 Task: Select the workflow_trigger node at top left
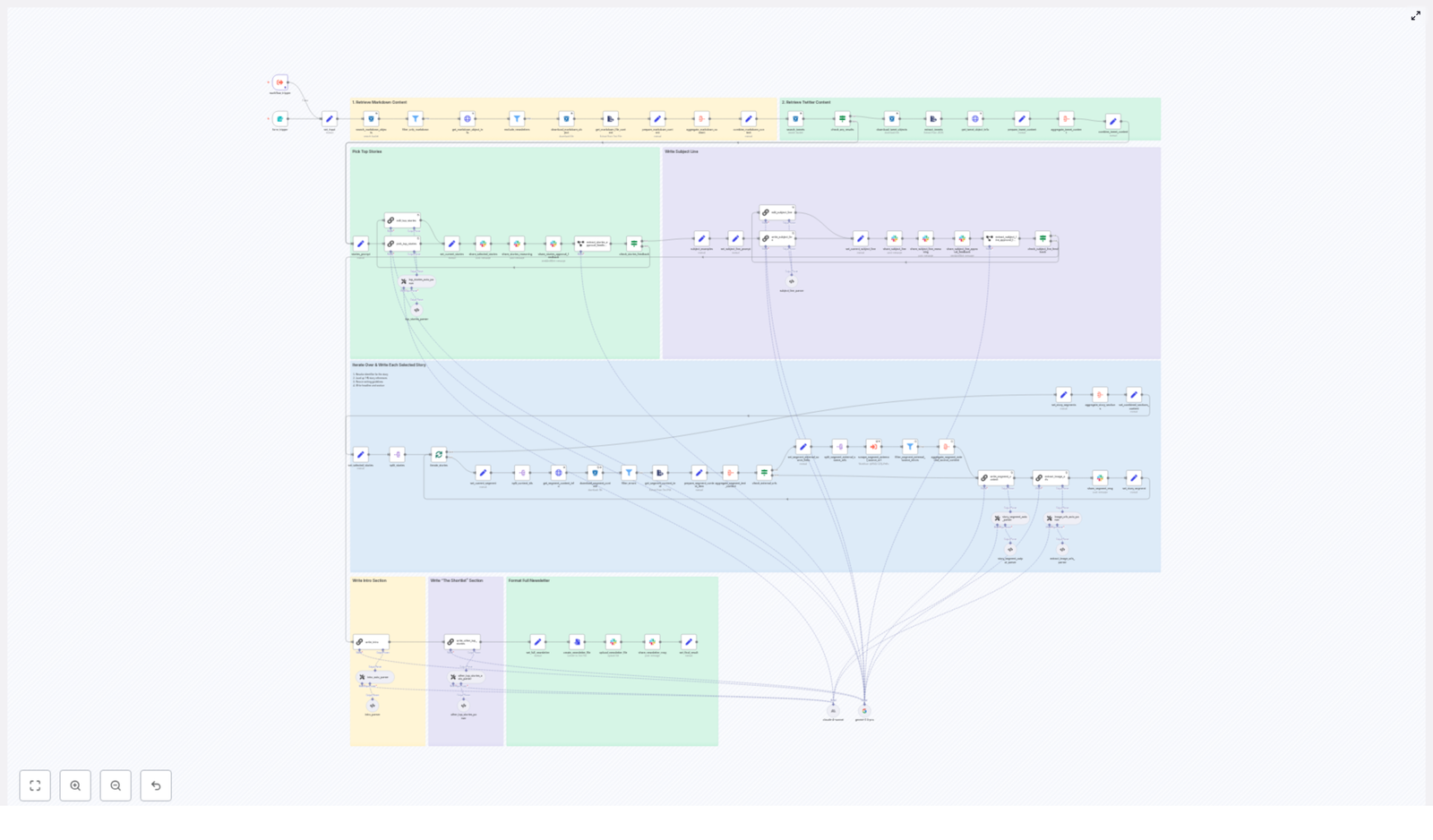[279, 81]
